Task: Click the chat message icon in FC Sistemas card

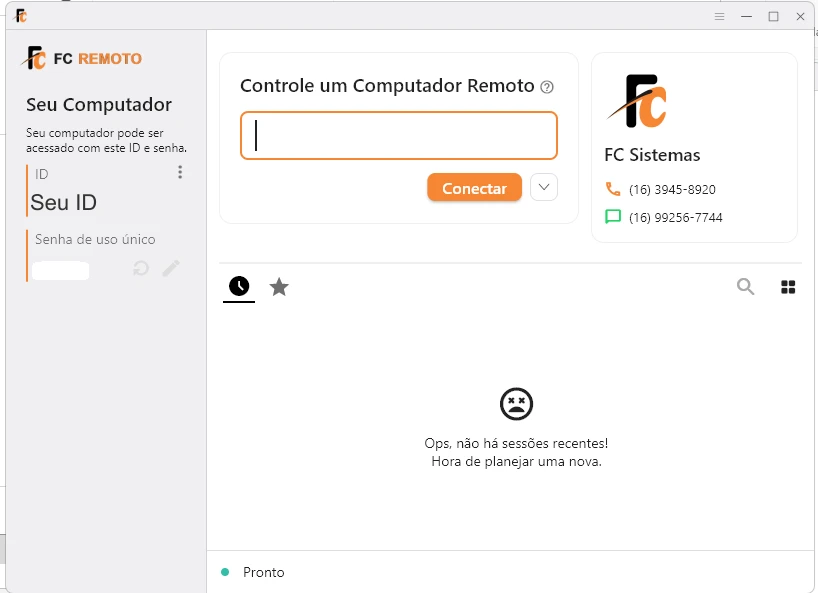Action: pos(613,216)
